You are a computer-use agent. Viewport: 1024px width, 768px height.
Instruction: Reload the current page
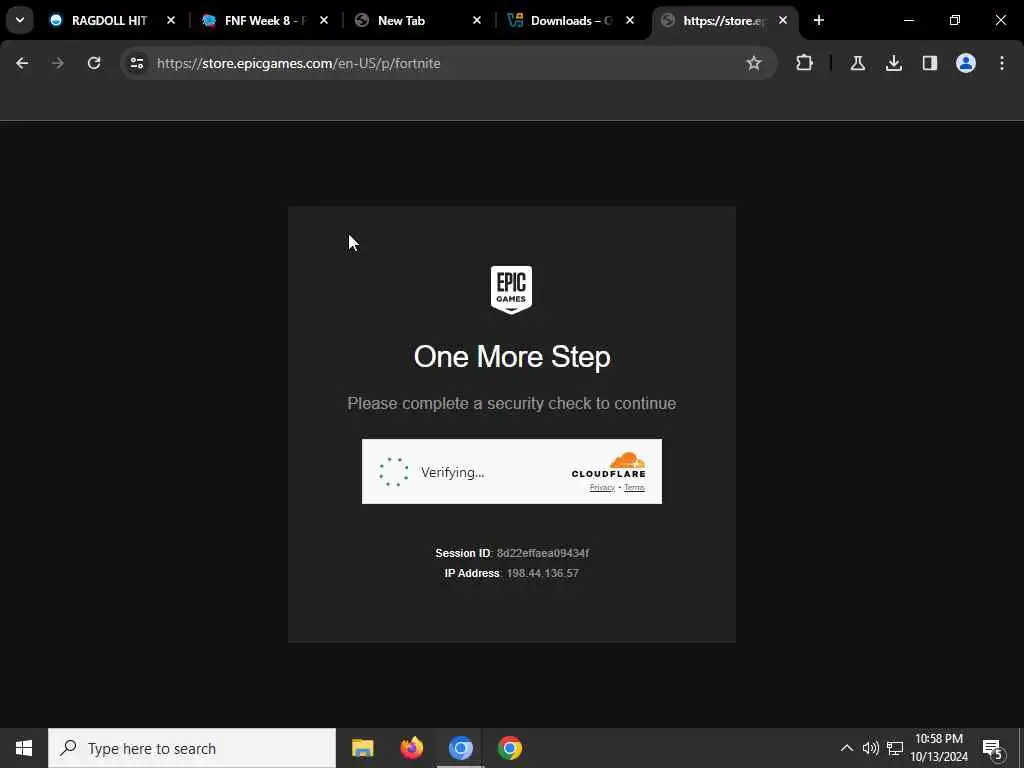pyautogui.click(x=94, y=63)
